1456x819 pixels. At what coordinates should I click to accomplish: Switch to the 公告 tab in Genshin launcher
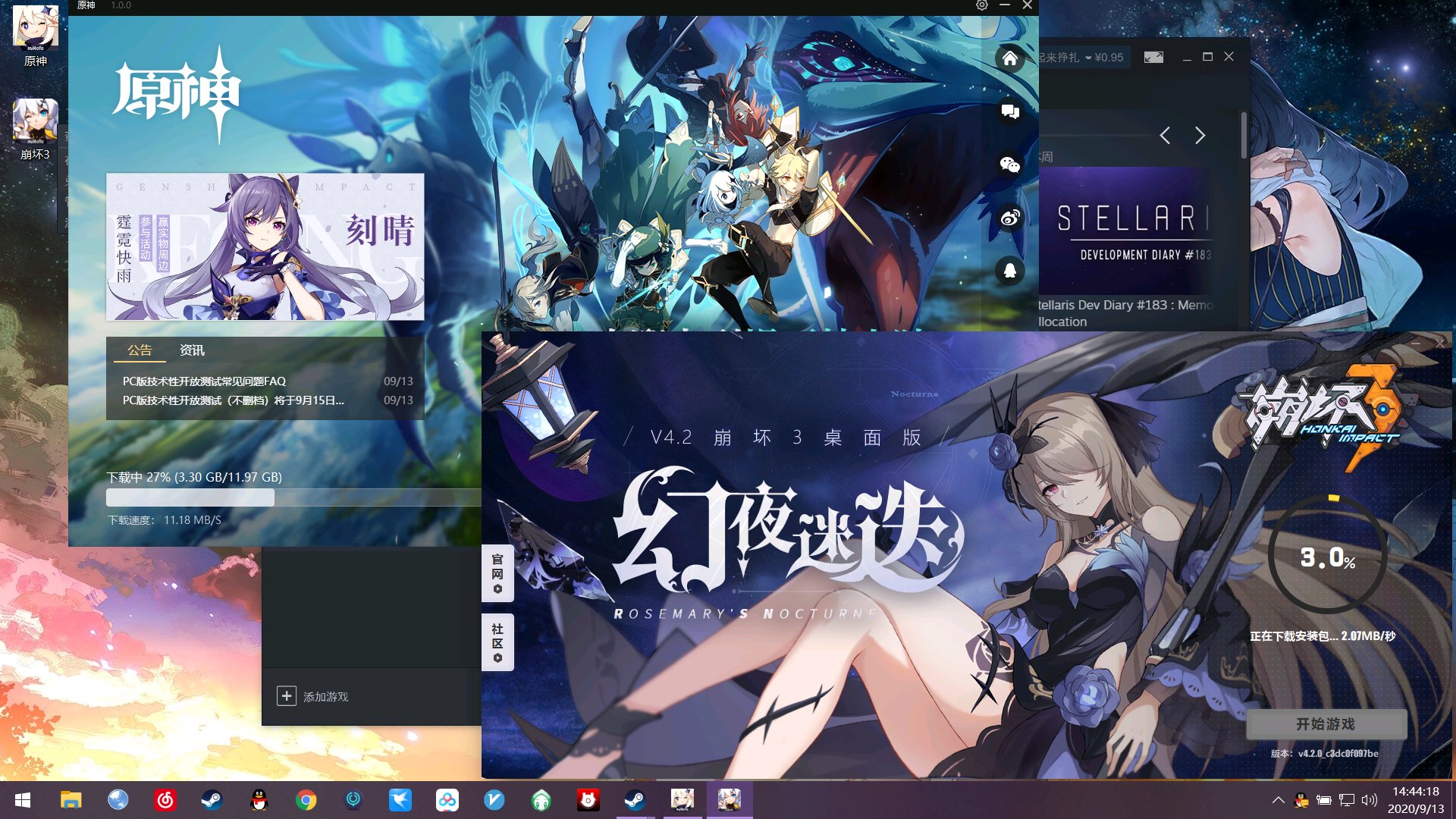[x=140, y=350]
